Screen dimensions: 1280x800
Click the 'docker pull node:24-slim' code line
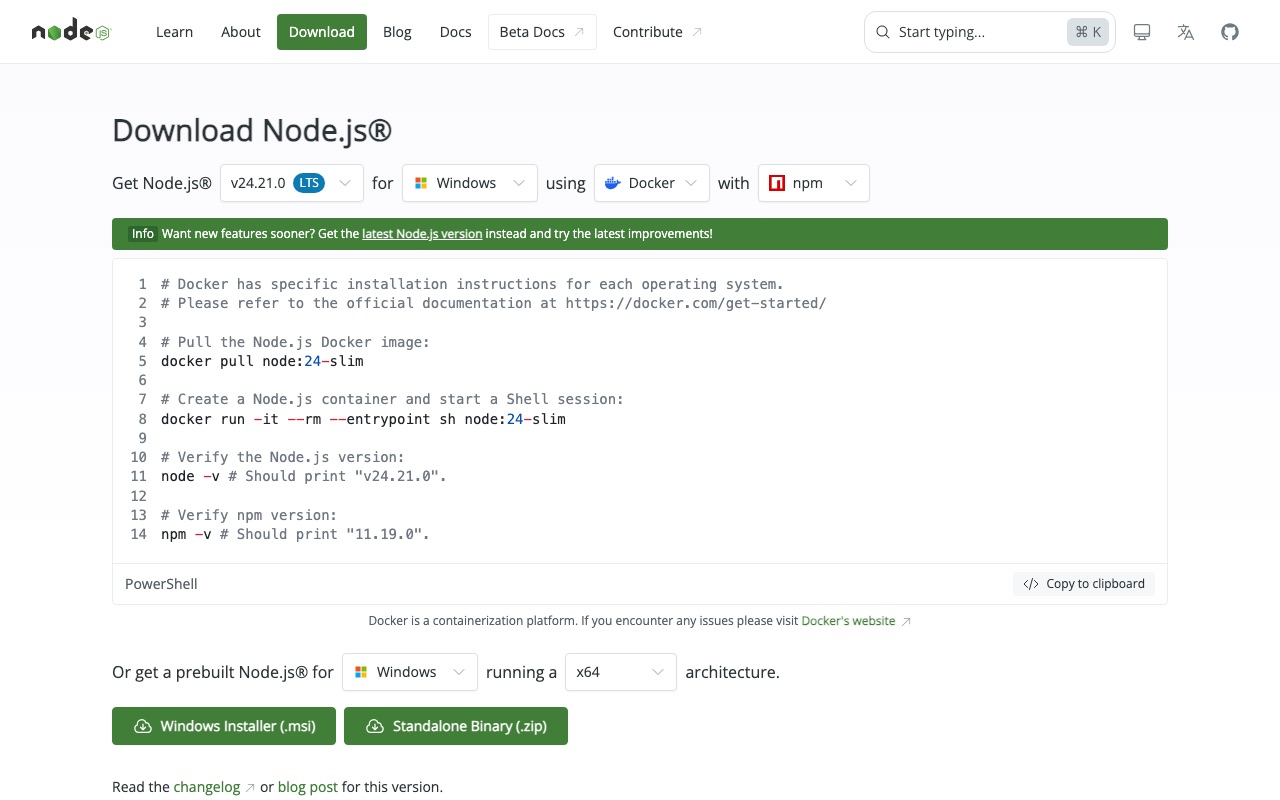(262, 361)
